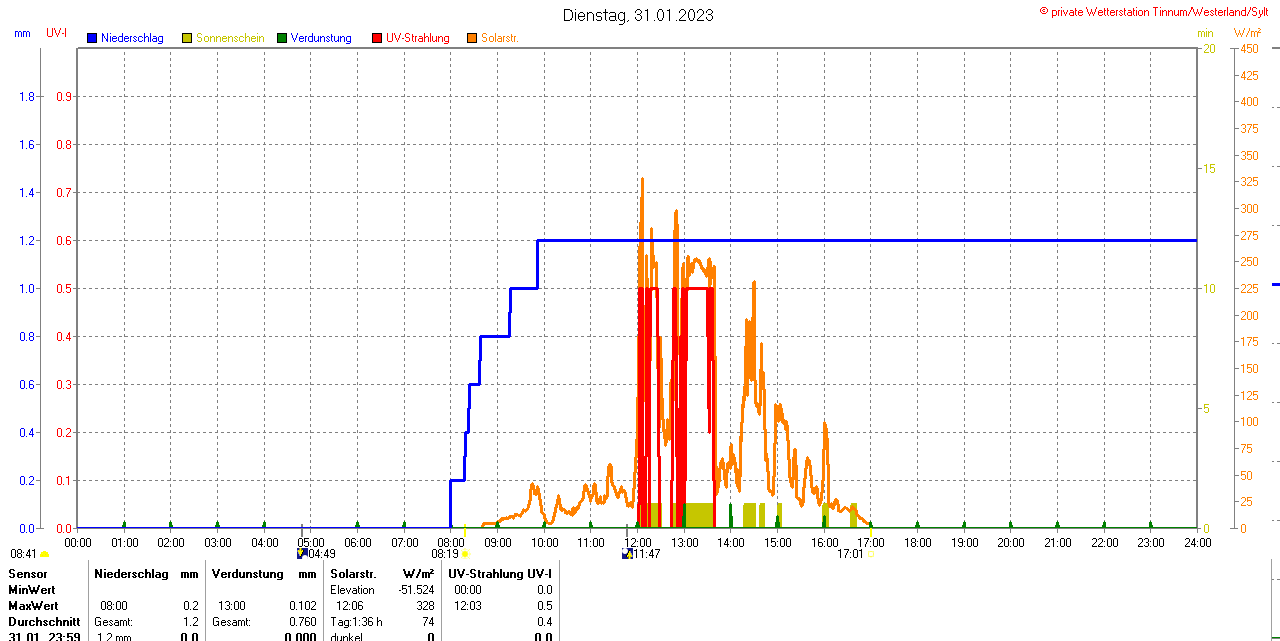Click the sun icon beside 08:19
The height and width of the screenshot is (641, 1280).
pyautogui.click(x=465, y=554)
